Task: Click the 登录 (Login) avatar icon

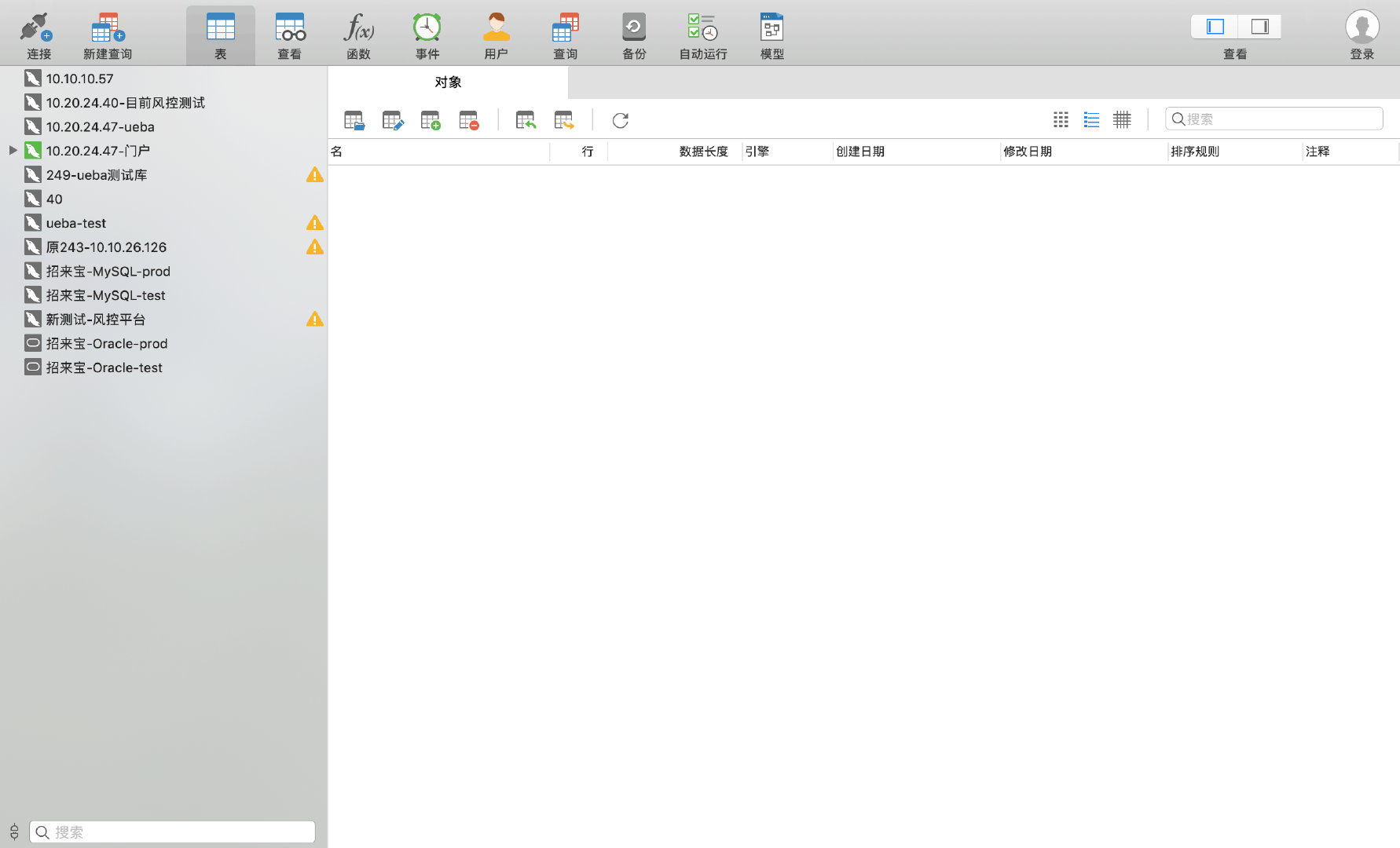Action: pyautogui.click(x=1362, y=27)
